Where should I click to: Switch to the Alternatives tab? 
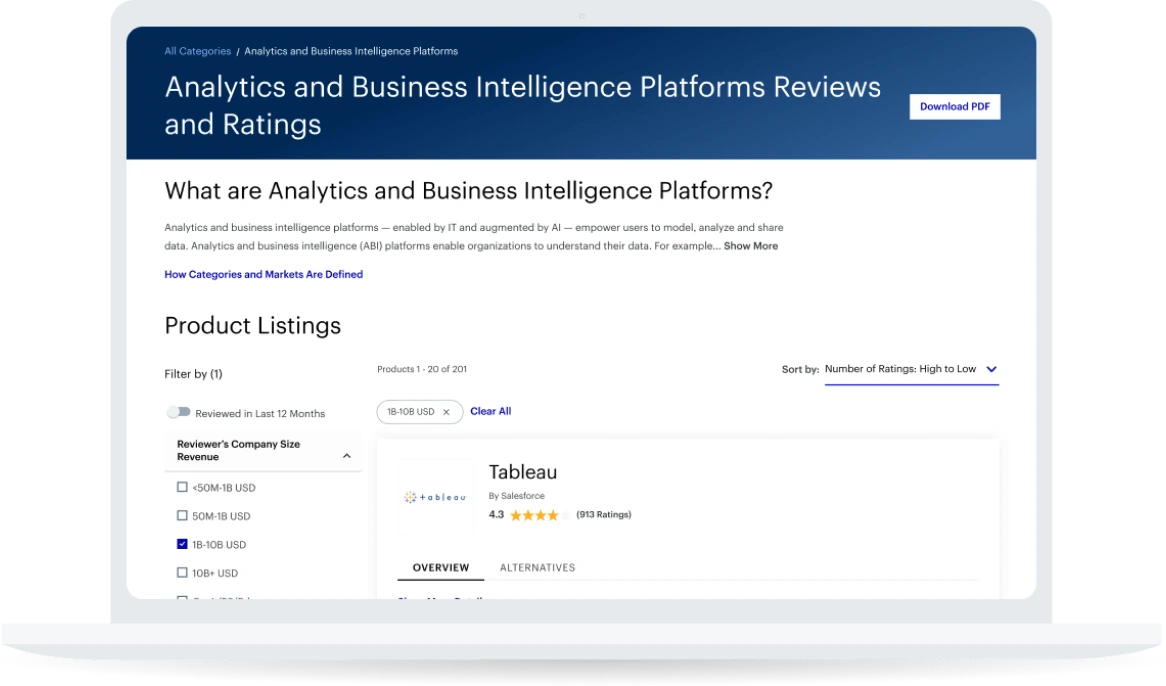point(537,568)
